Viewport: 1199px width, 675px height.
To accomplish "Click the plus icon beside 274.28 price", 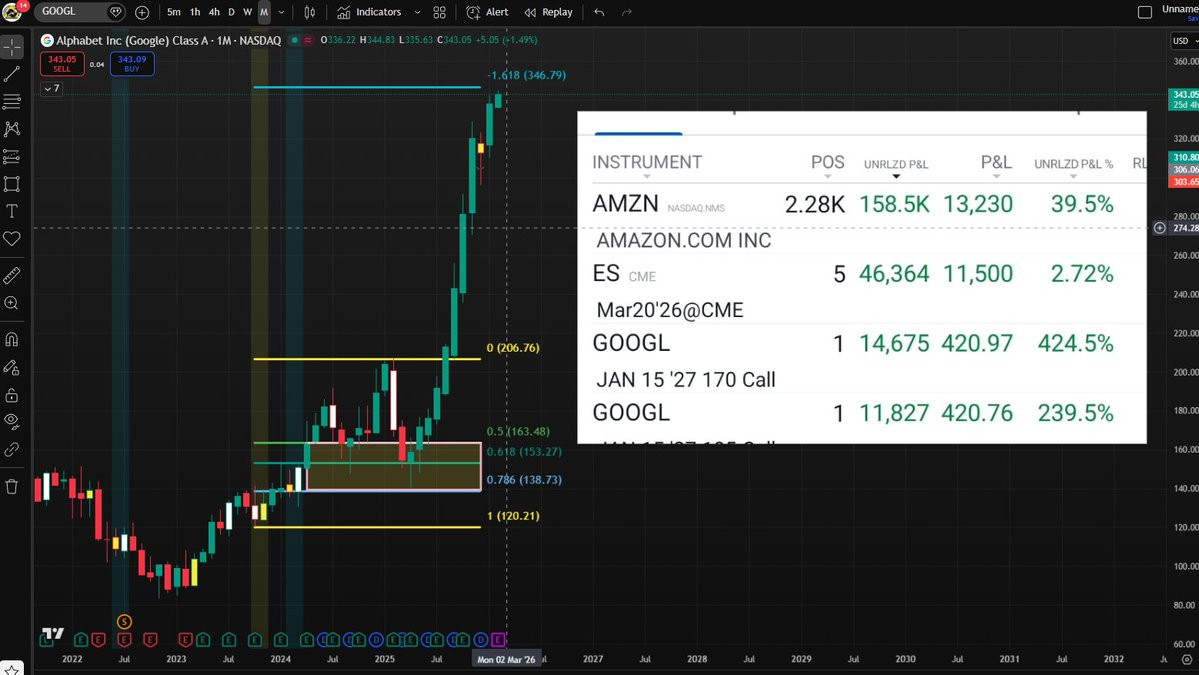I will (x=1160, y=228).
